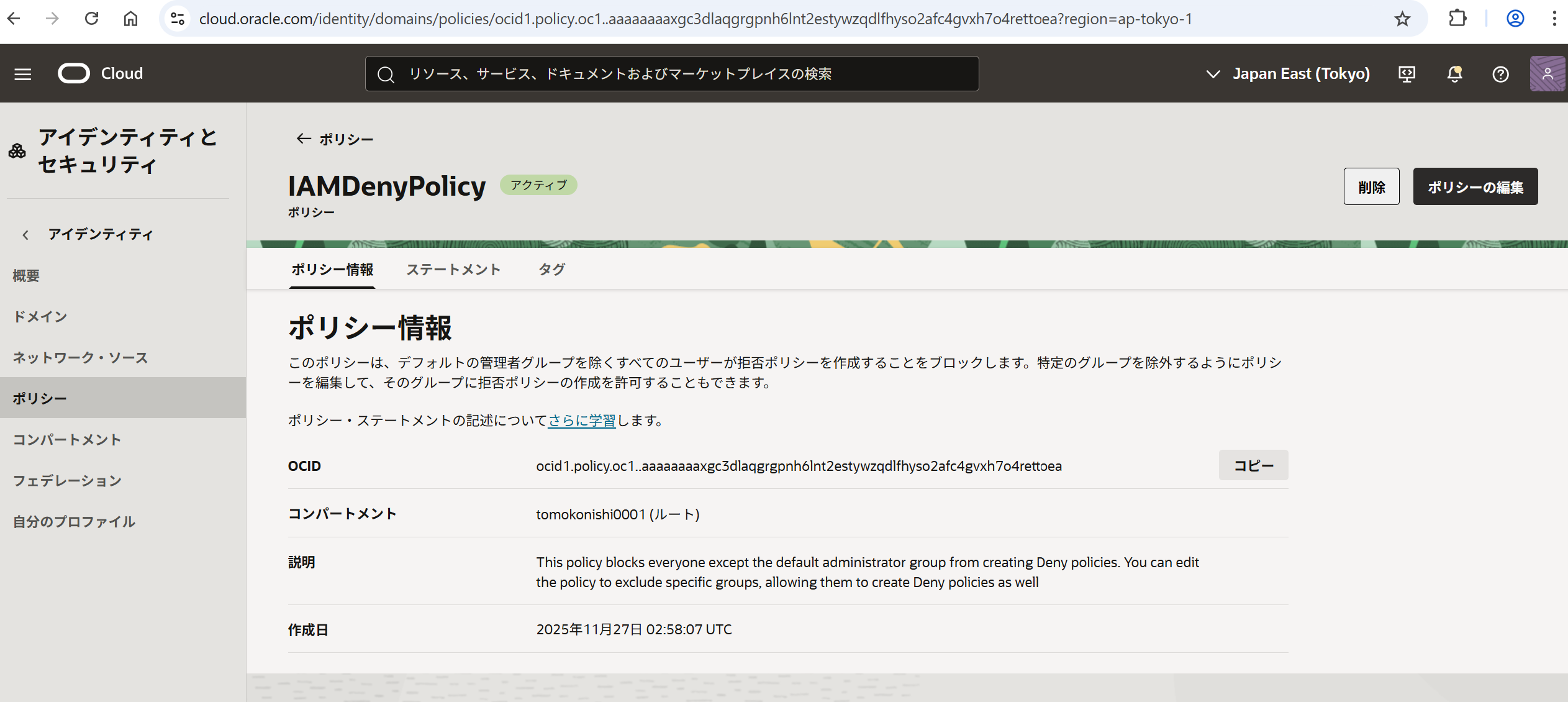Open the user profile avatar menu
Image resolution: width=1568 pixels, height=702 pixels.
tap(1547, 74)
